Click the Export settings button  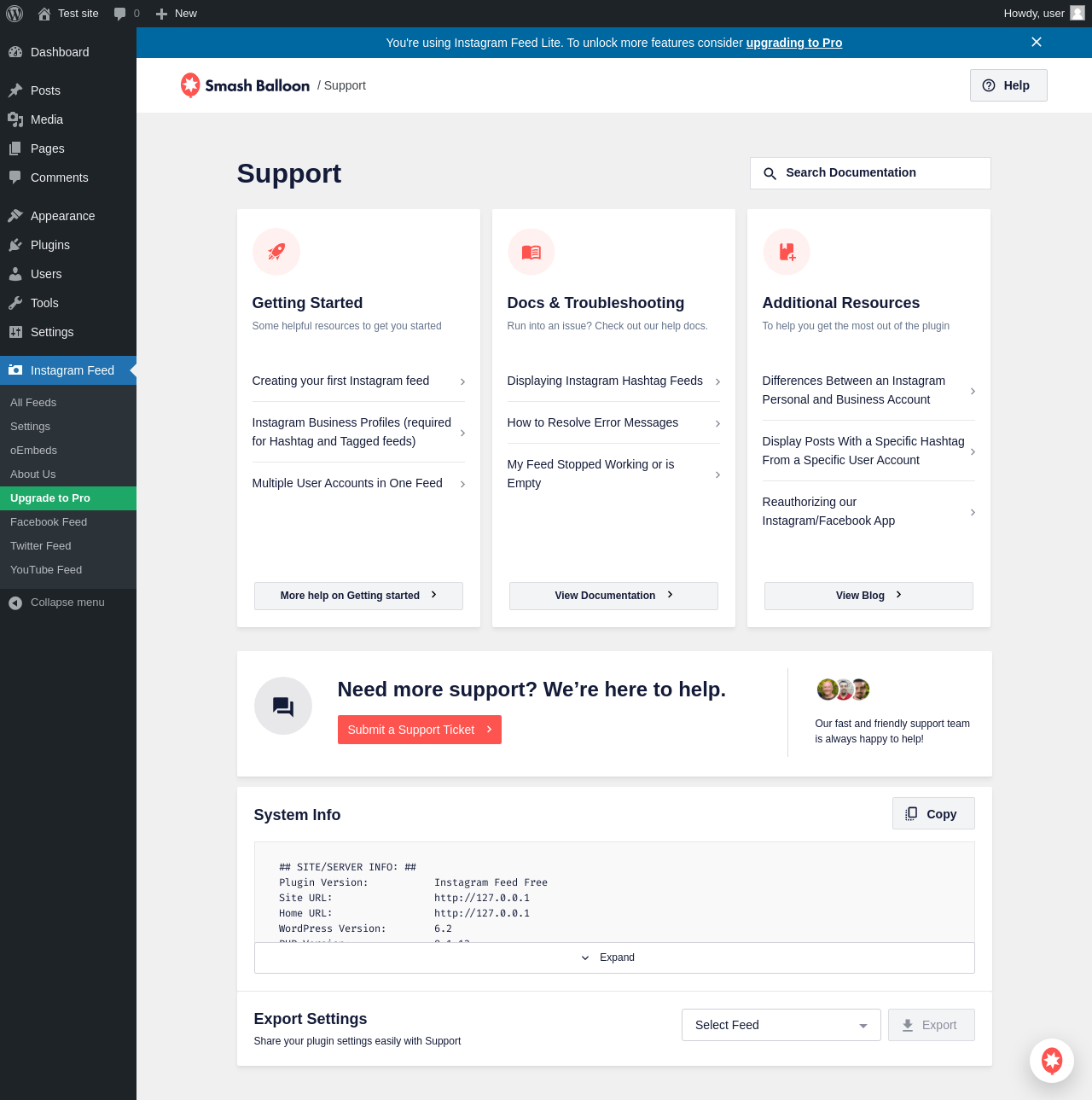[932, 1025]
